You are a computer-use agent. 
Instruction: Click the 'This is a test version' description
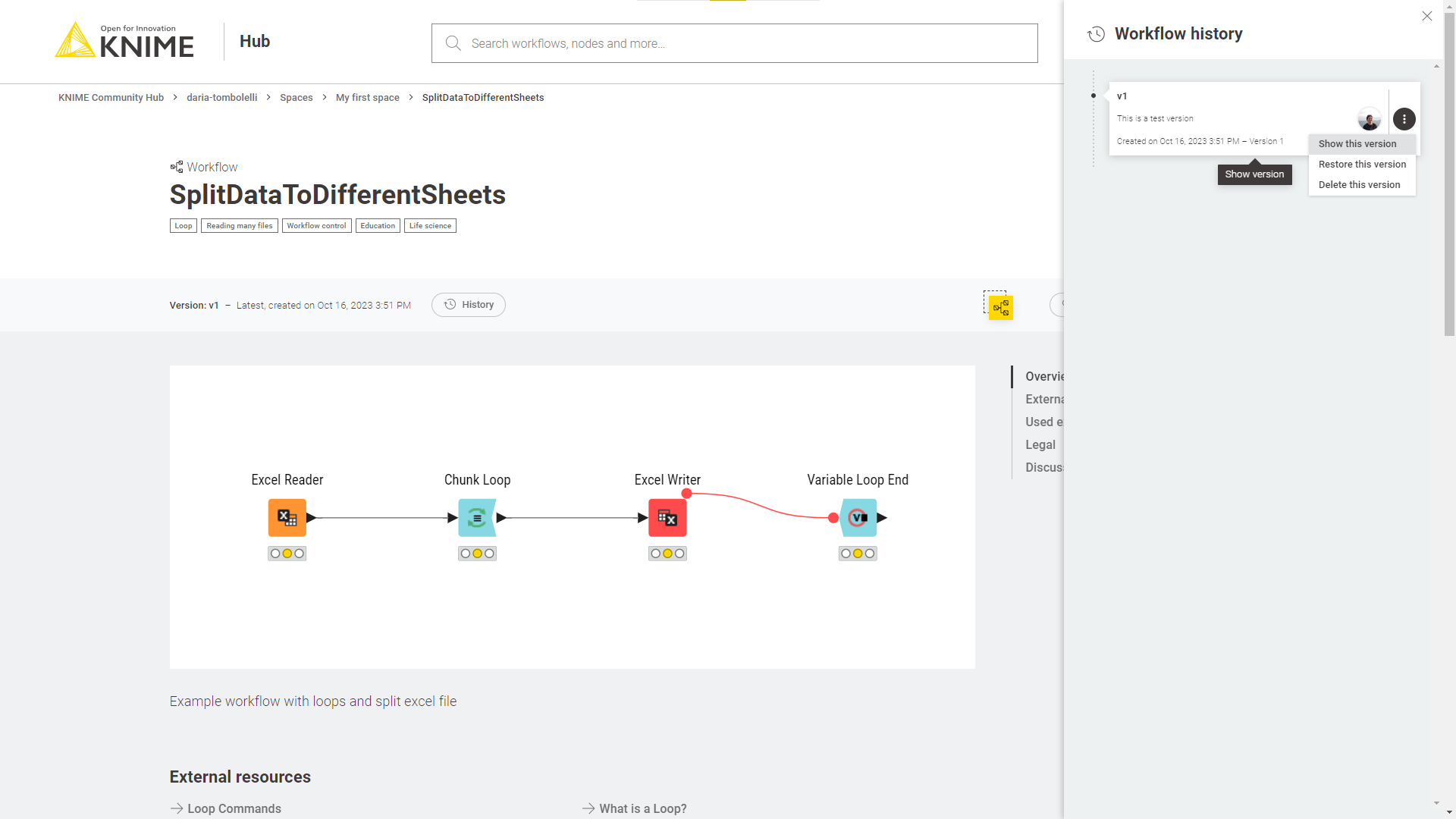click(1155, 118)
